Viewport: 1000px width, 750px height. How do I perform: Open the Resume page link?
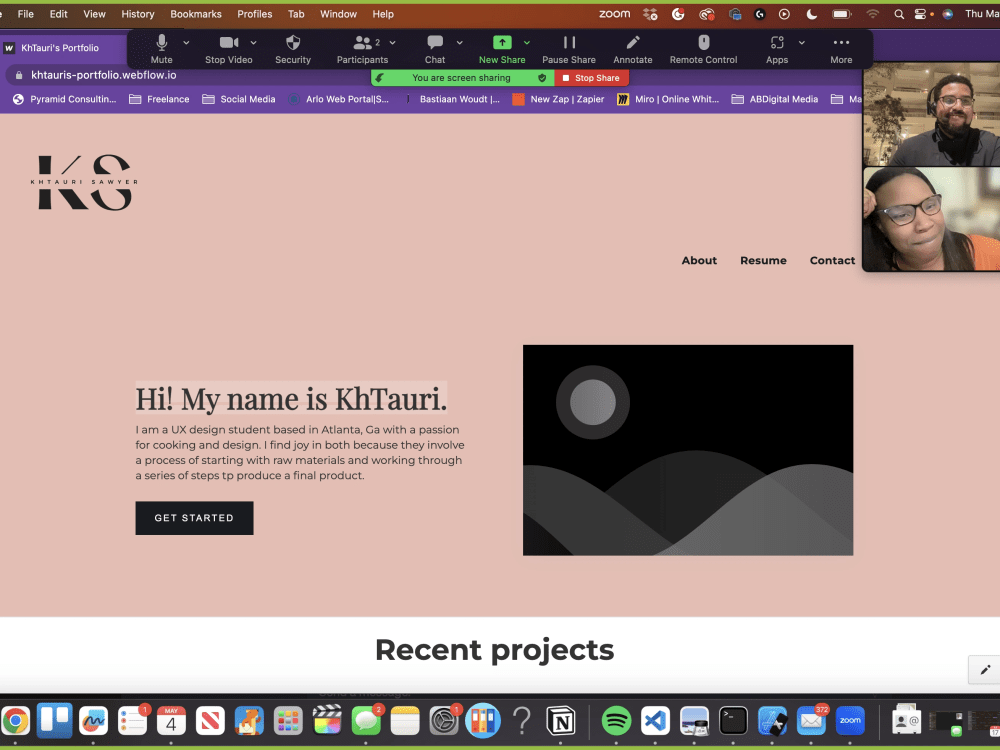[763, 260]
